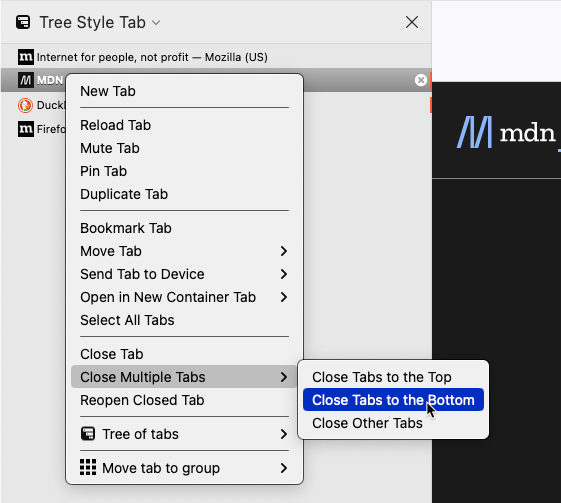The image size is (561, 503).
Task: Click the MDN tab favicon
Action: pyautogui.click(x=26, y=80)
